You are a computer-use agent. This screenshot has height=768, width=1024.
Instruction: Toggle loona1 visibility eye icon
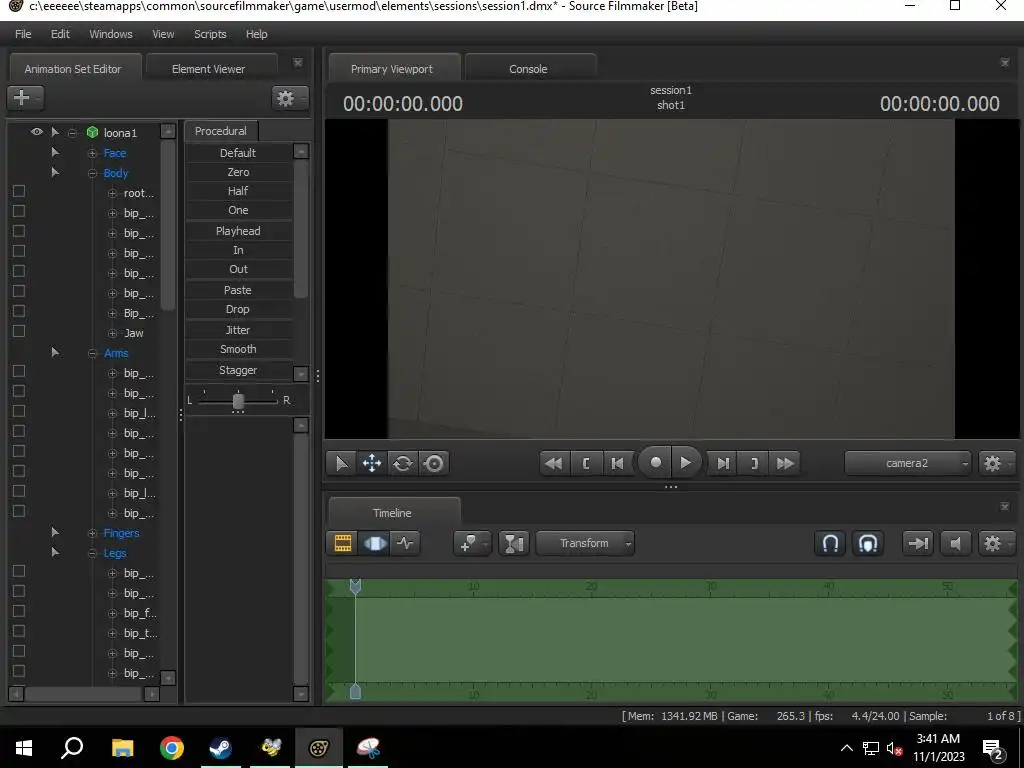click(x=37, y=132)
